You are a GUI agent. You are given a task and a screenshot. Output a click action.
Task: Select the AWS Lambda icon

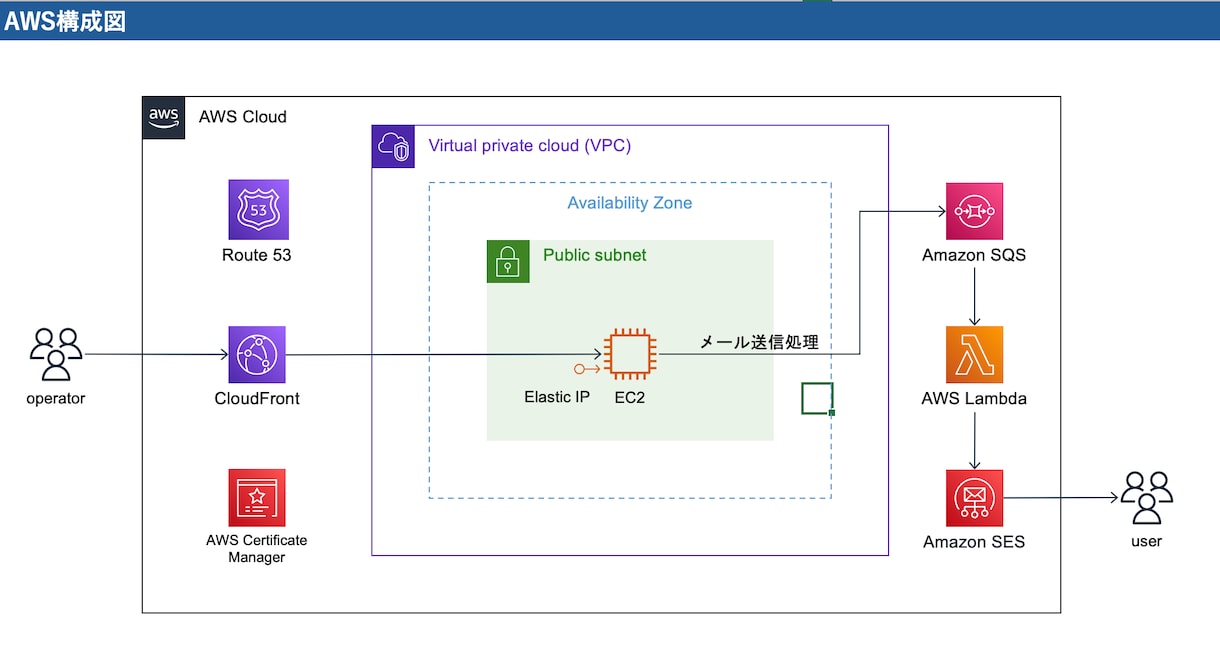tap(974, 355)
